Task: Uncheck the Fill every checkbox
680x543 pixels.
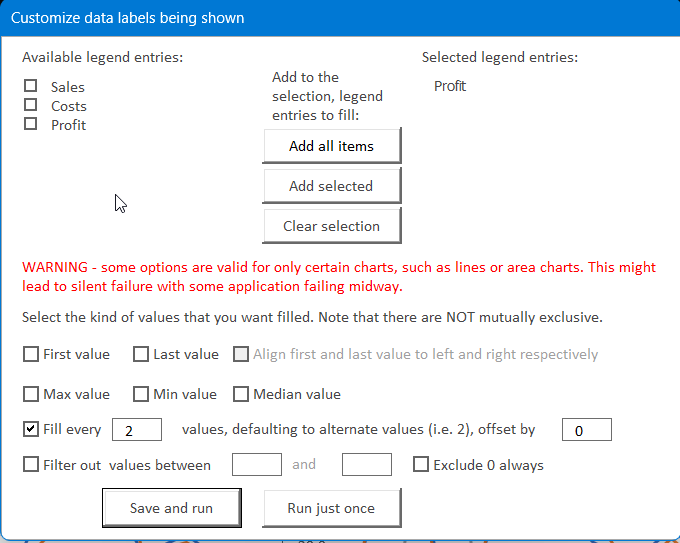Action: (31, 429)
